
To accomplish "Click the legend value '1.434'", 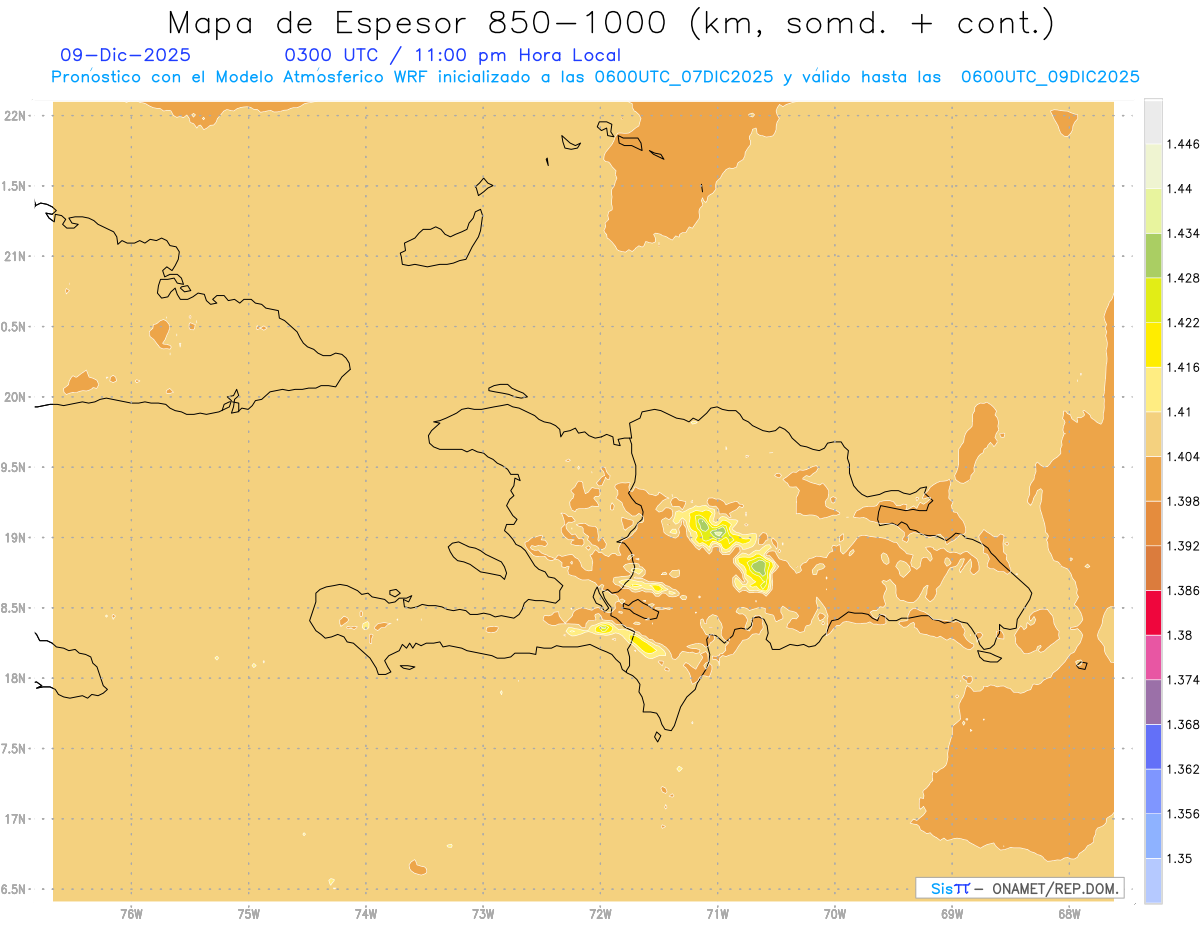I will click(1182, 233).
